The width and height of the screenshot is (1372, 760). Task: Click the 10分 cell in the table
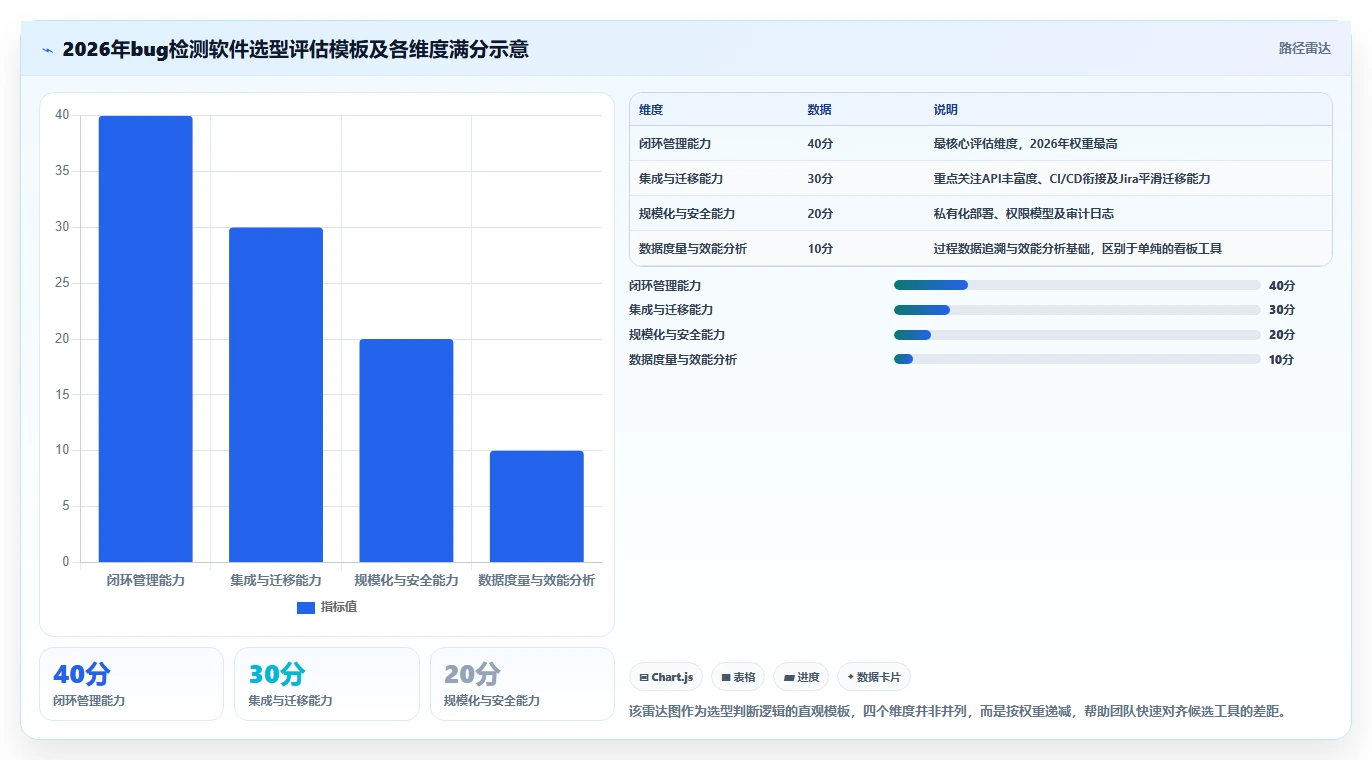click(820, 249)
